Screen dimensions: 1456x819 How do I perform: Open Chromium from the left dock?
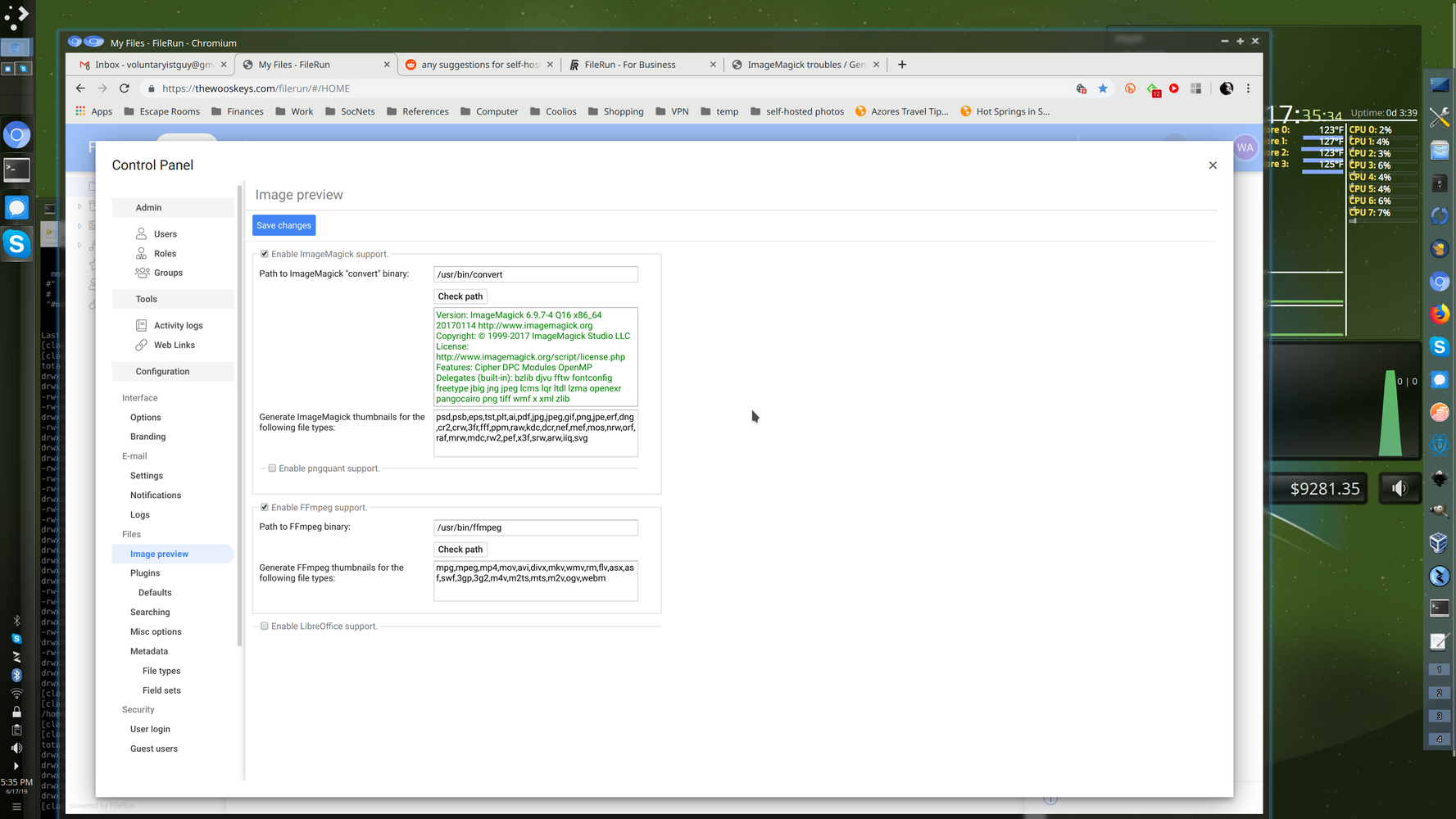coord(16,135)
